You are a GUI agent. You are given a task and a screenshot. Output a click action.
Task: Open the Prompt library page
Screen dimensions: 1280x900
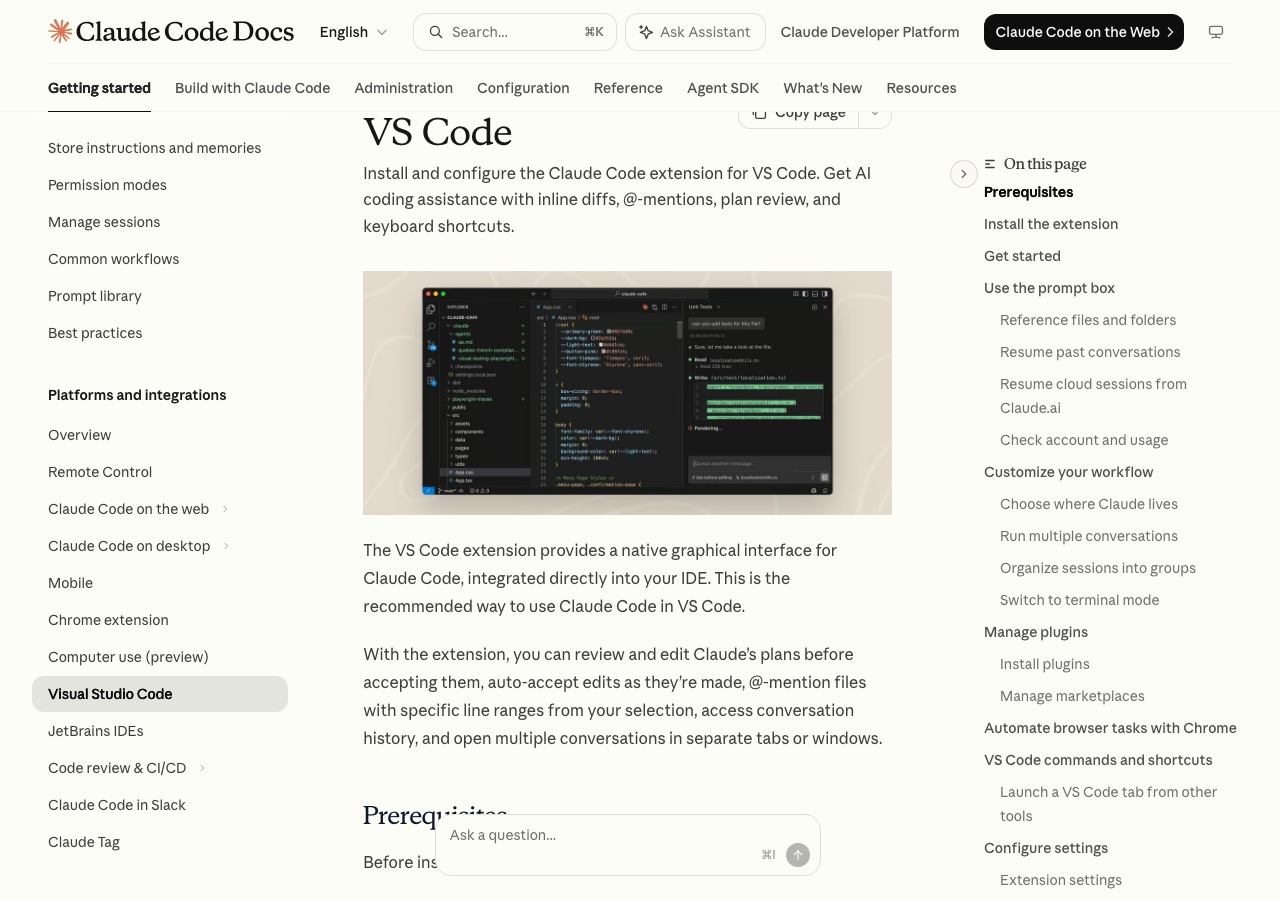click(95, 296)
